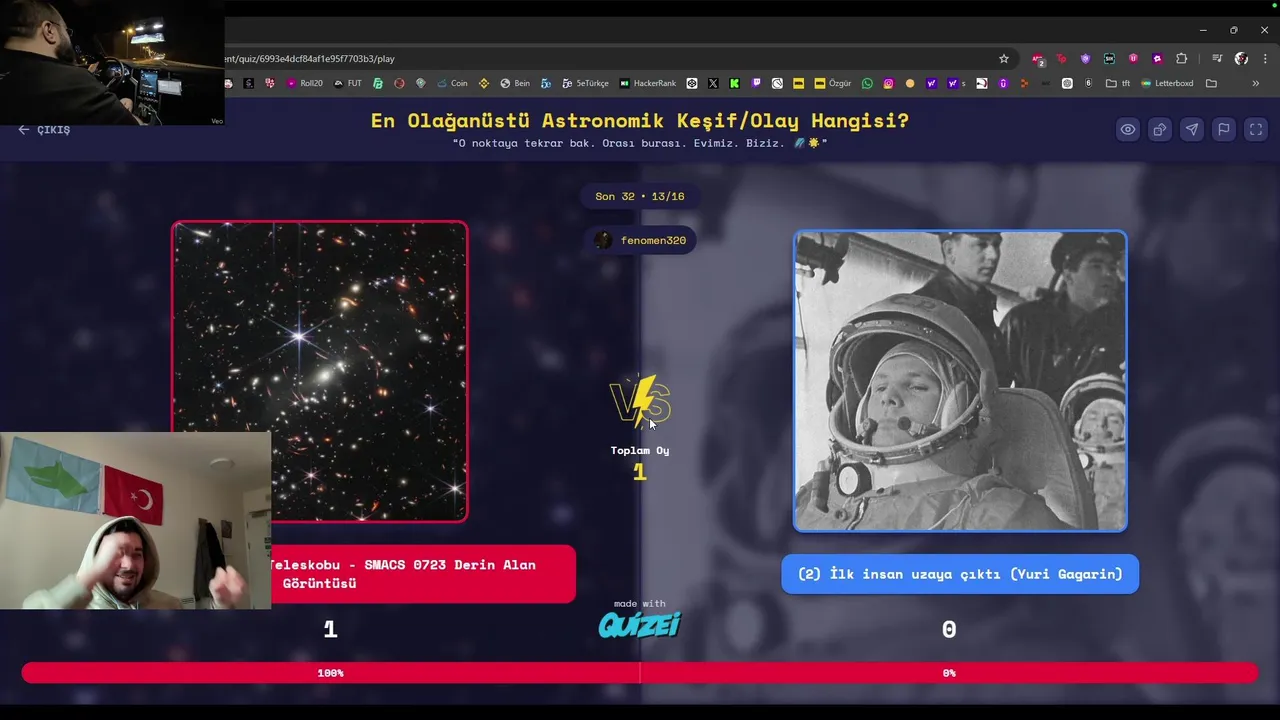1280x720 pixels.
Task: Open the Bein bookmark
Action: pos(514,83)
